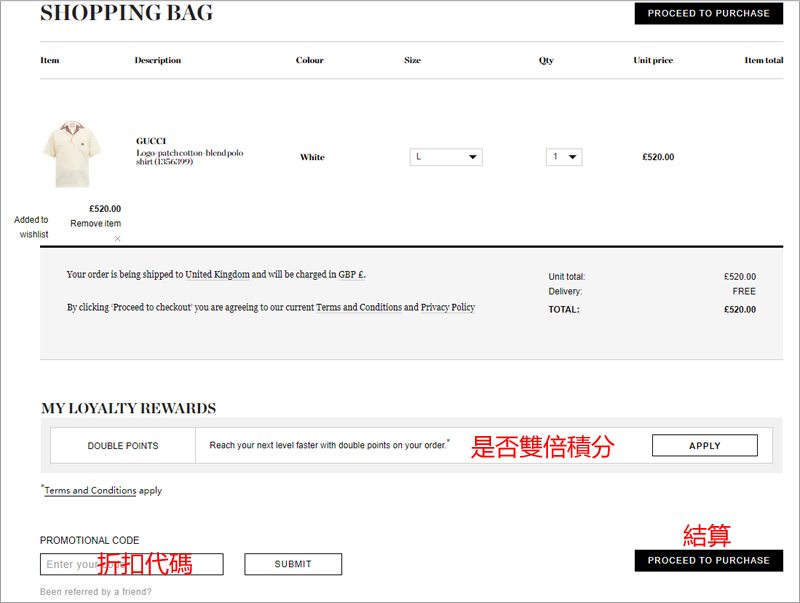Open Terms and Conditions under loyalty rewards

[x=90, y=491]
